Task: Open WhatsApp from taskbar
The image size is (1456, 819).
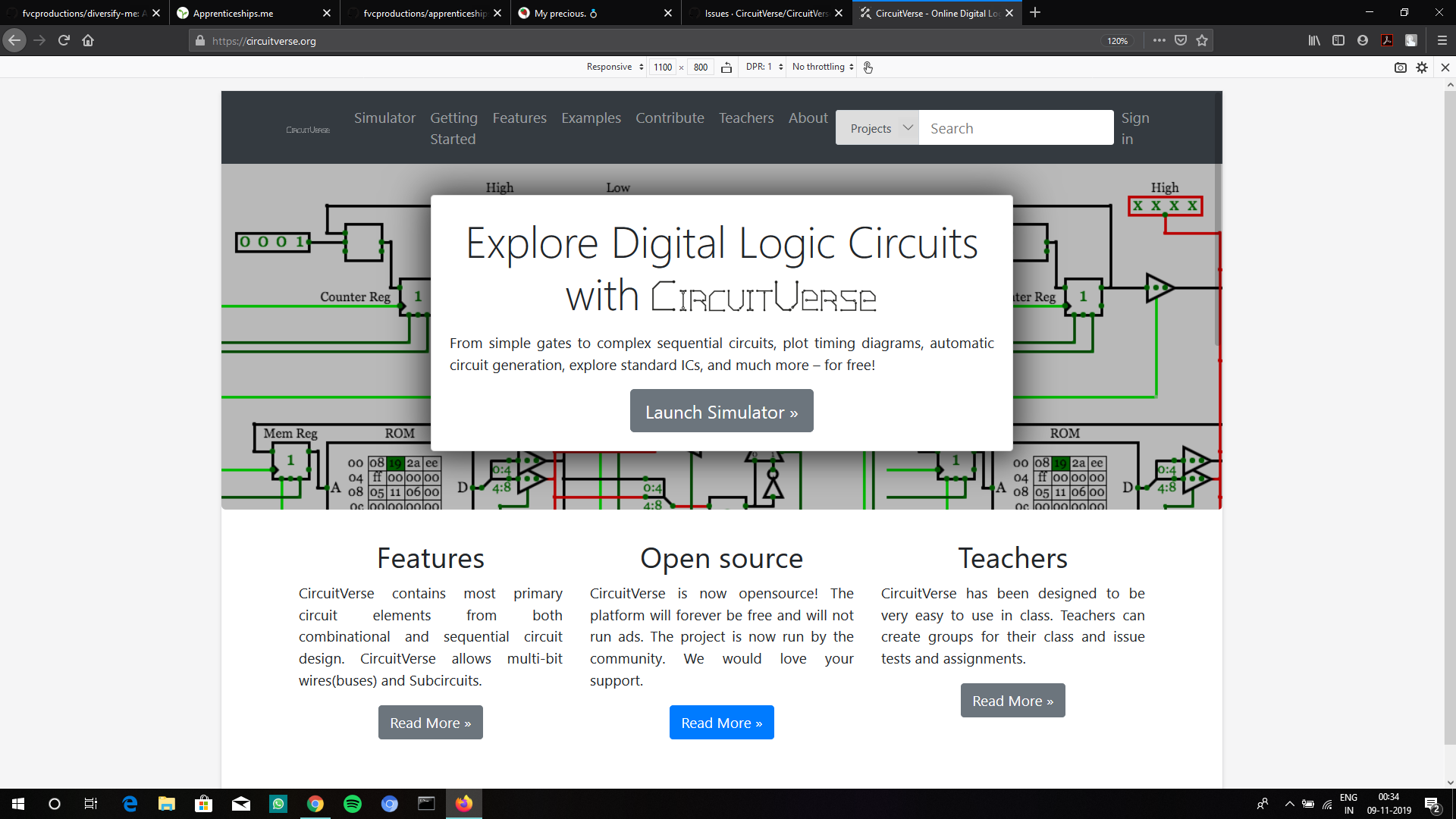Action: [x=278, y=804]
